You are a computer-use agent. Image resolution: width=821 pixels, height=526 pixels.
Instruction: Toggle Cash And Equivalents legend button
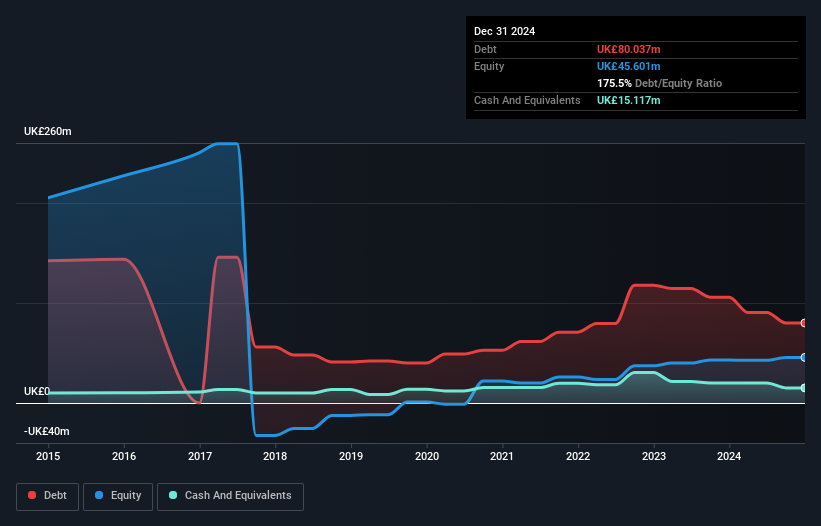tap(230, 496)
